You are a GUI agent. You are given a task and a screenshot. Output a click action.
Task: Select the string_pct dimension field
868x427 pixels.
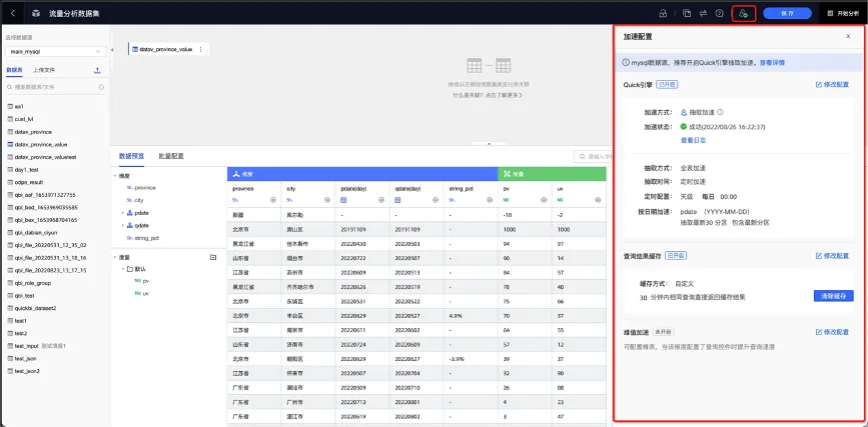(x=147, y=238)
